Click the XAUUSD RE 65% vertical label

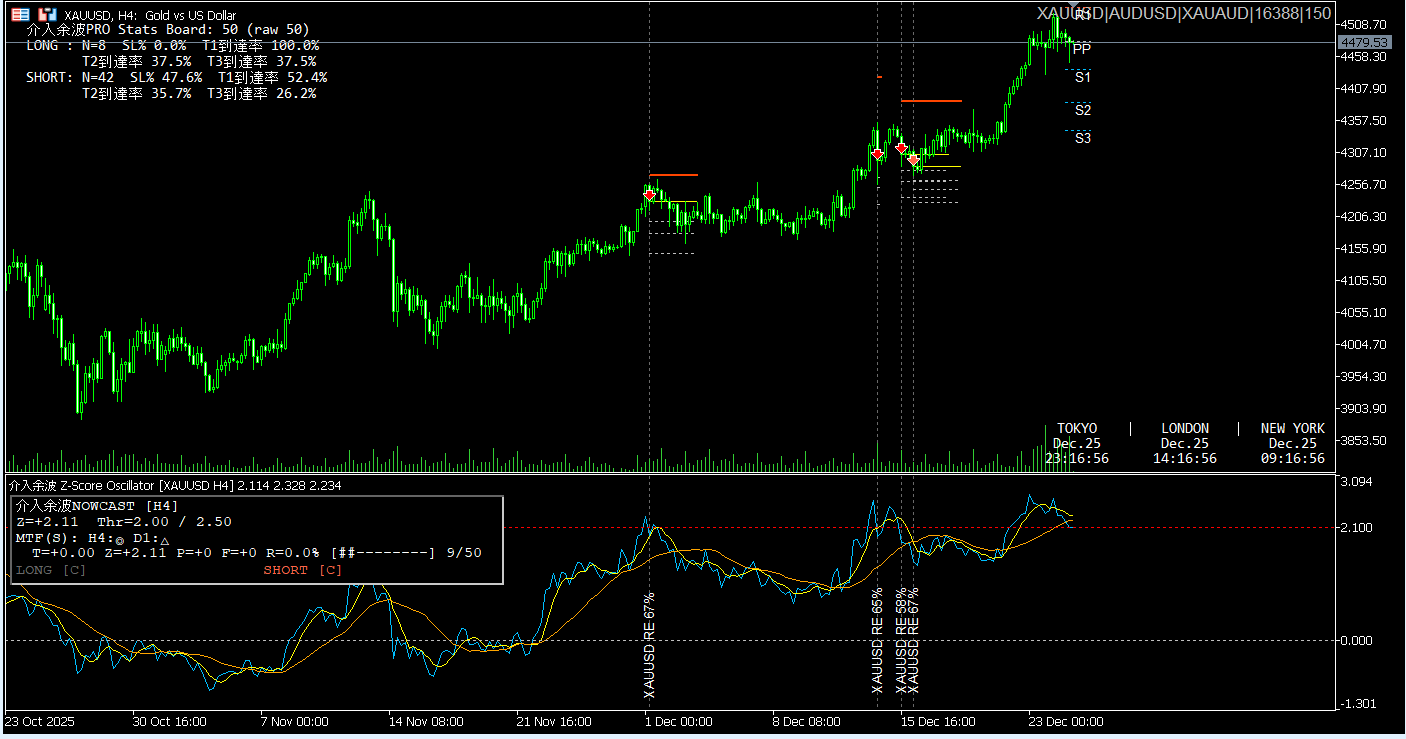pos(878,641)
